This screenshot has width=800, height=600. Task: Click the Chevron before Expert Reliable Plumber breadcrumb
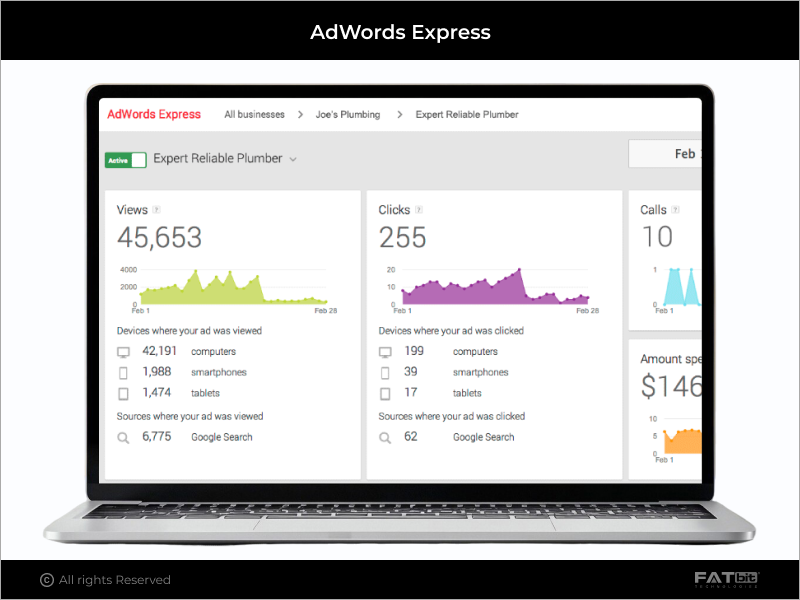pyautogui.click(x=399, y=115)
